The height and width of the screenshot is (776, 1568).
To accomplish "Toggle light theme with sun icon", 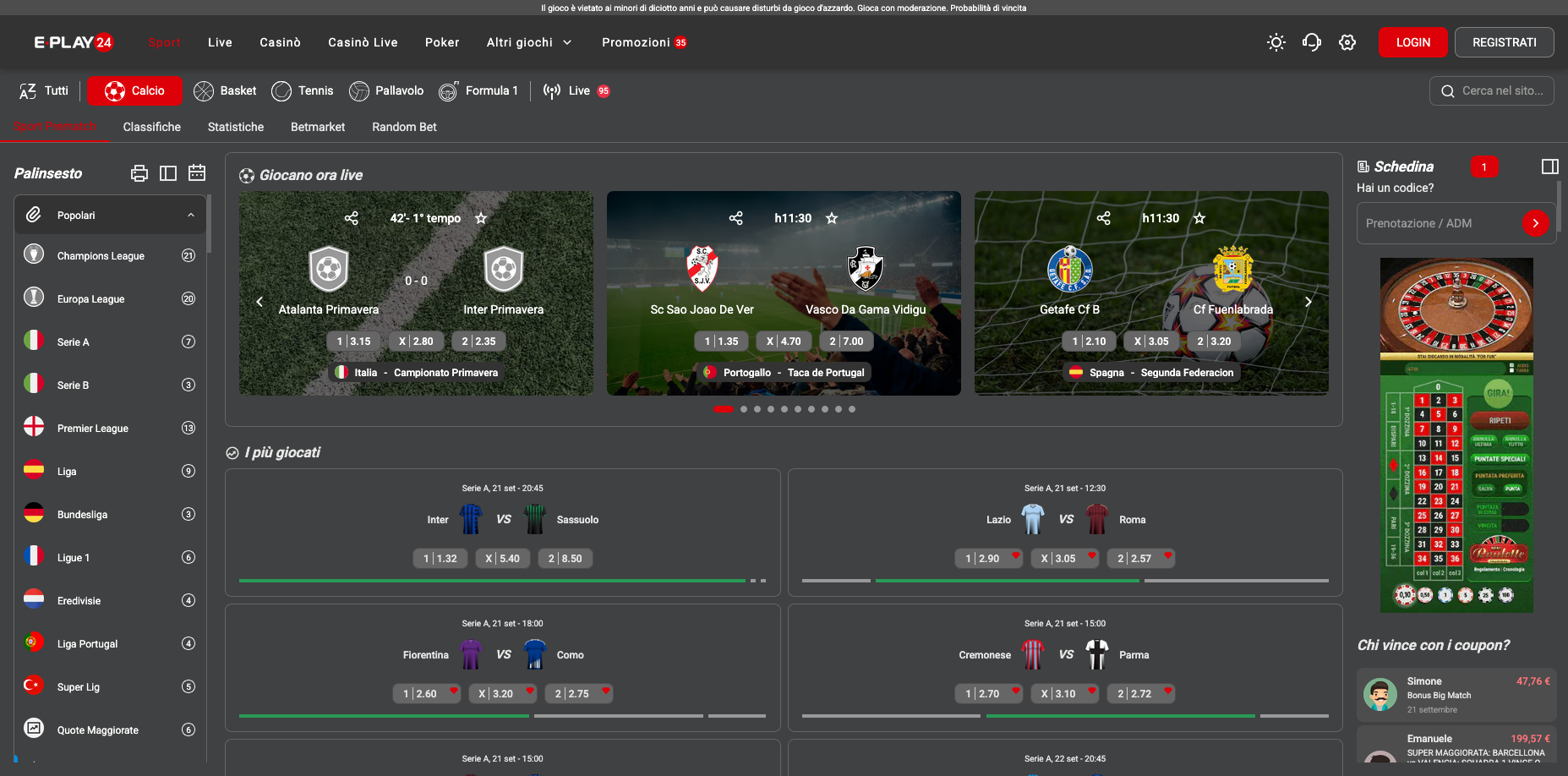I will pos(1276,42).
